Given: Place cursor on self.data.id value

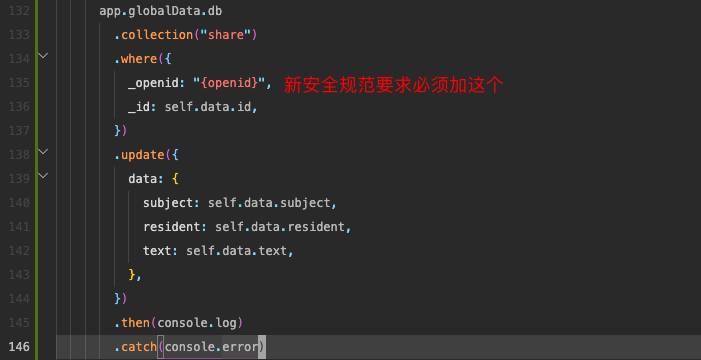Looking at the screenshot, I should (208, 107).
